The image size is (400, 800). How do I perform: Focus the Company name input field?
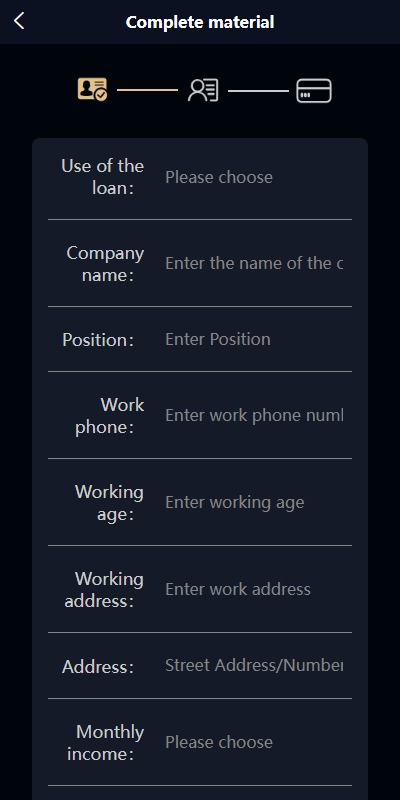[x=254, y=263]
